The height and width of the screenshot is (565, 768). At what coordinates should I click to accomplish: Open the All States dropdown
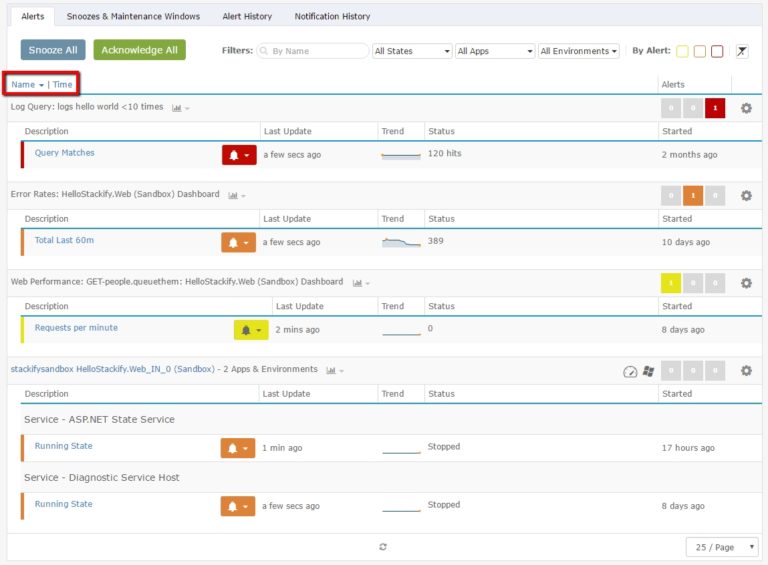[x=412, y=51]
